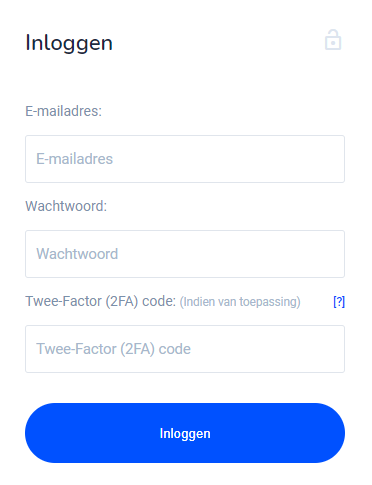Click inside the email address text box

tap(185, 159)
